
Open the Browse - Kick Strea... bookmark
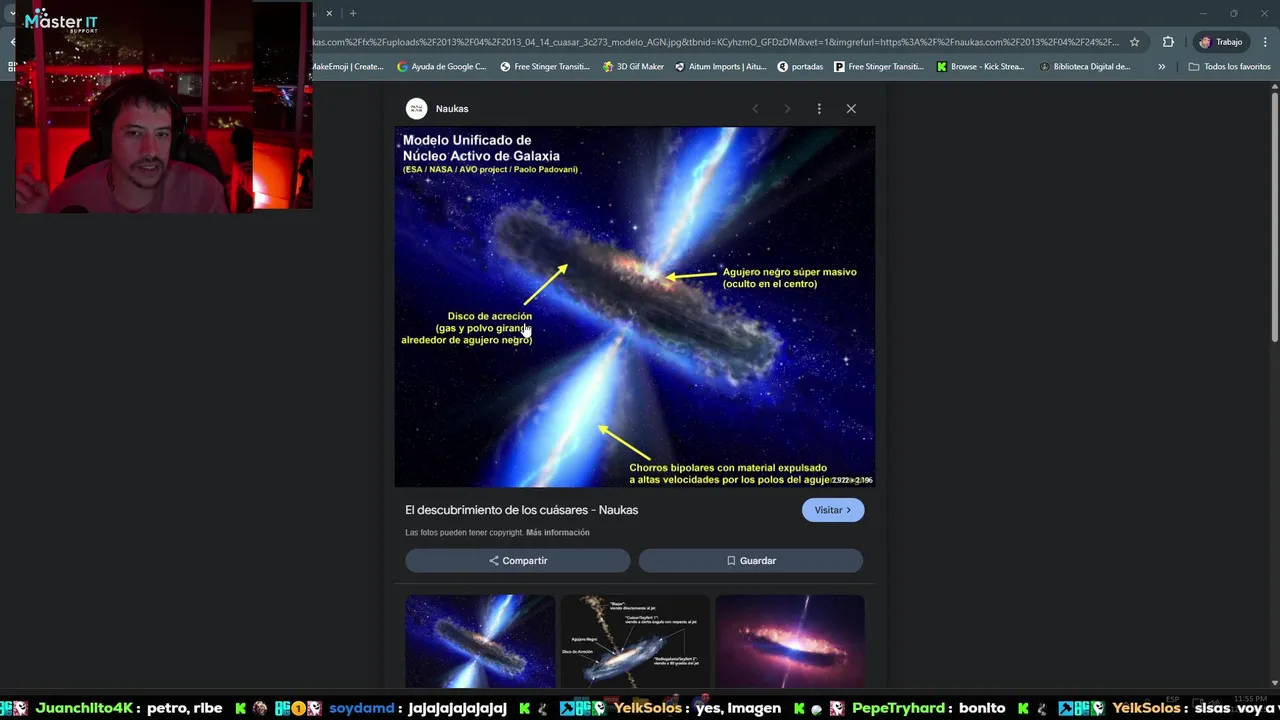click(981, 67)
